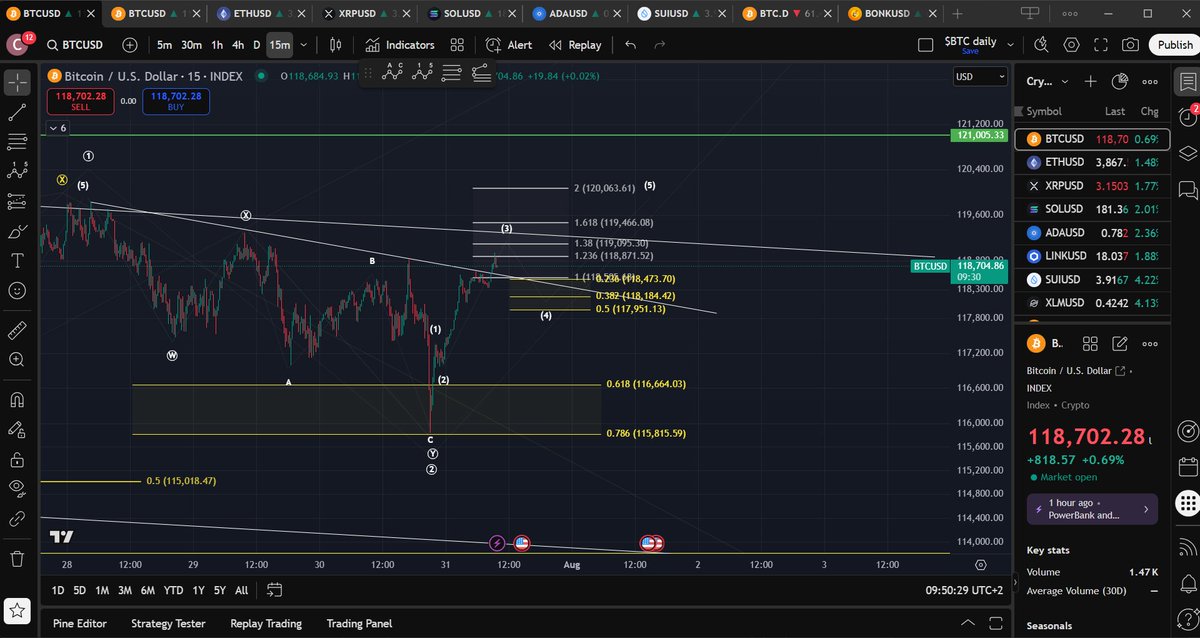1200x638 pixels.
Task: Open the watchlist three-dots menu
Action: 1150,81
